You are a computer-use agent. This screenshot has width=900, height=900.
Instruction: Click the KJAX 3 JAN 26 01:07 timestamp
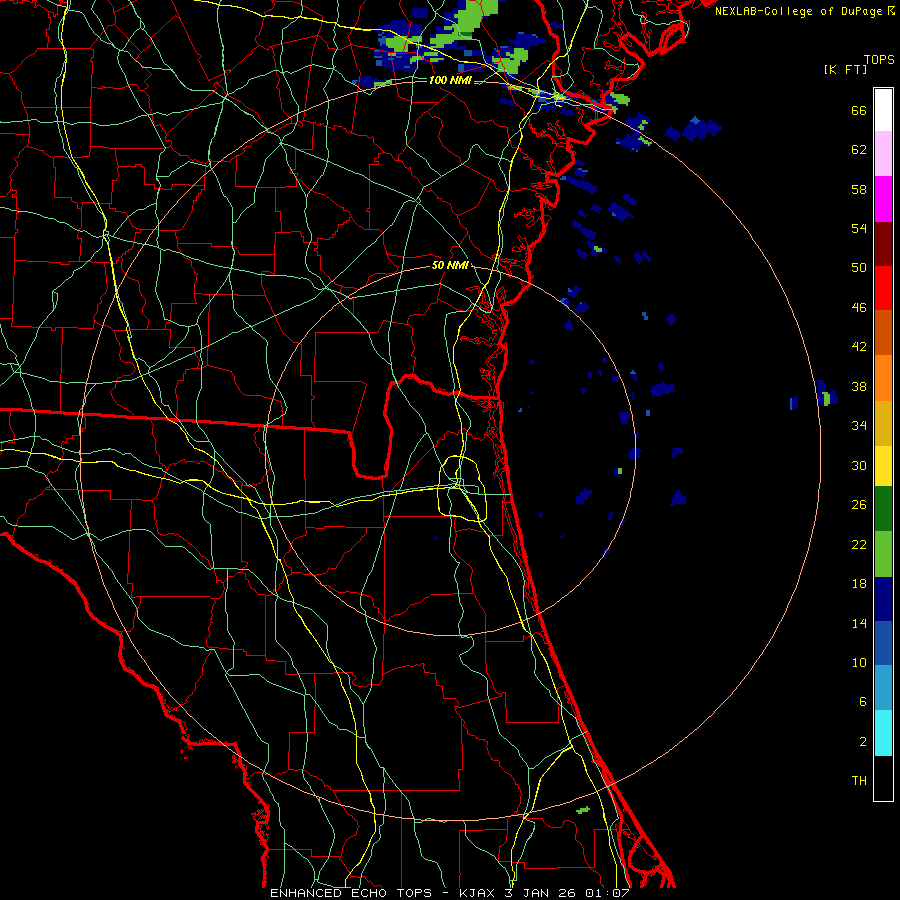point(544,893)
